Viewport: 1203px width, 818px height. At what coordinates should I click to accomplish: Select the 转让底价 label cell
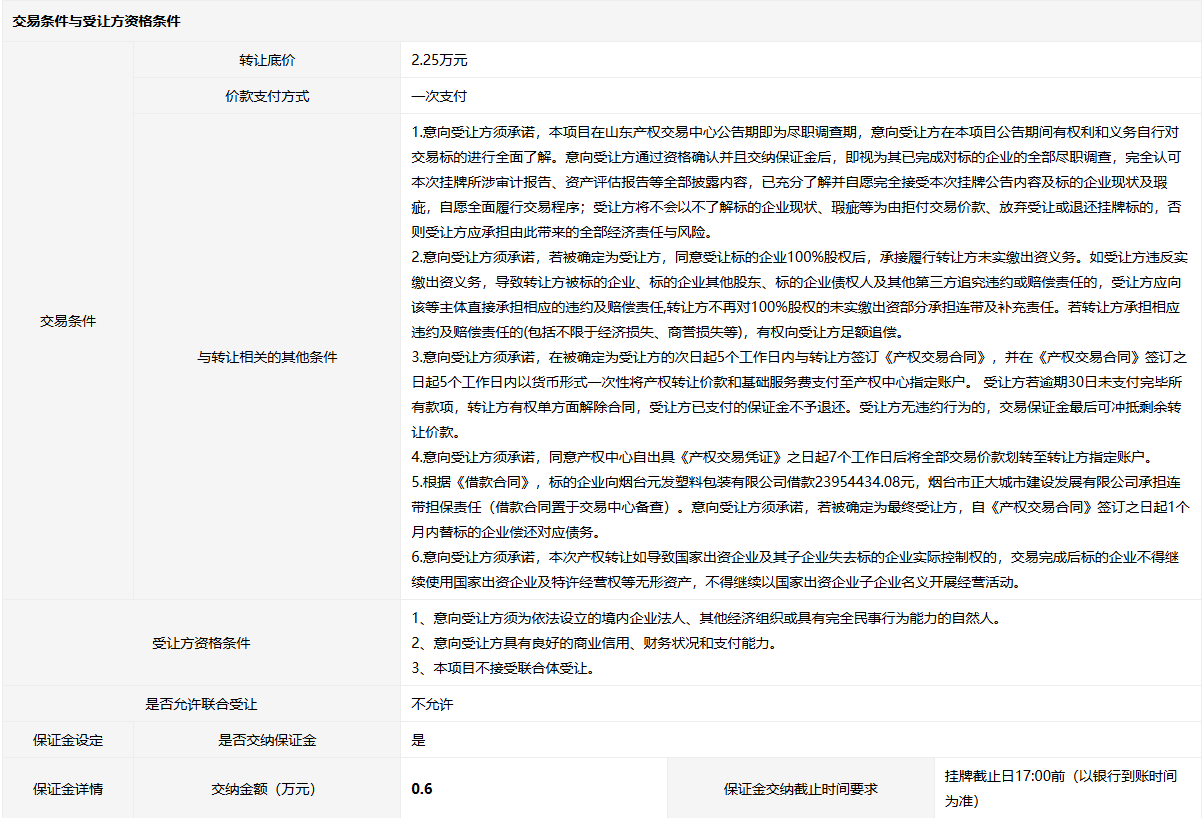(267, 60)
